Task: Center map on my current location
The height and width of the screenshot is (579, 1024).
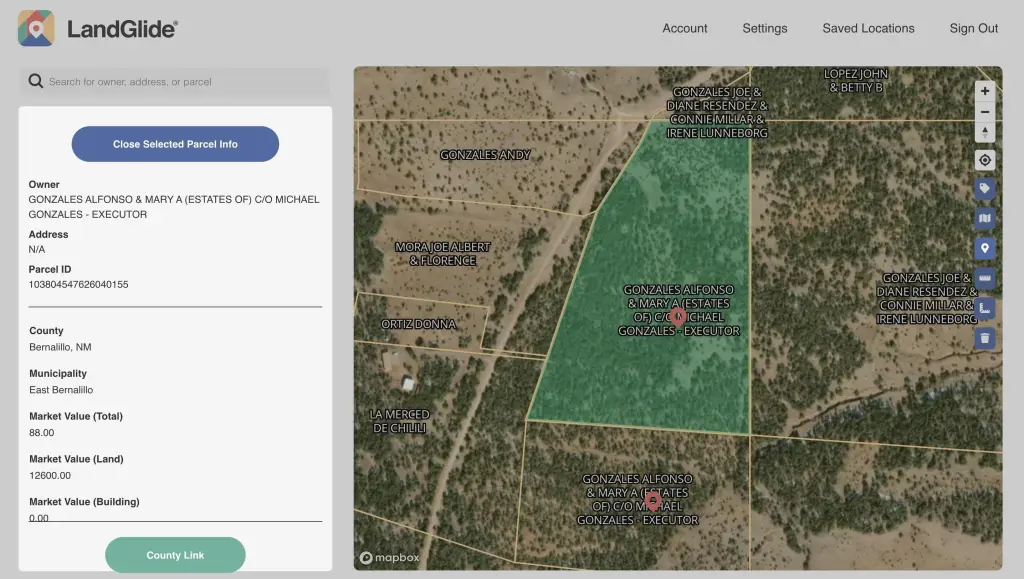Action: click(x=985, y=160)
